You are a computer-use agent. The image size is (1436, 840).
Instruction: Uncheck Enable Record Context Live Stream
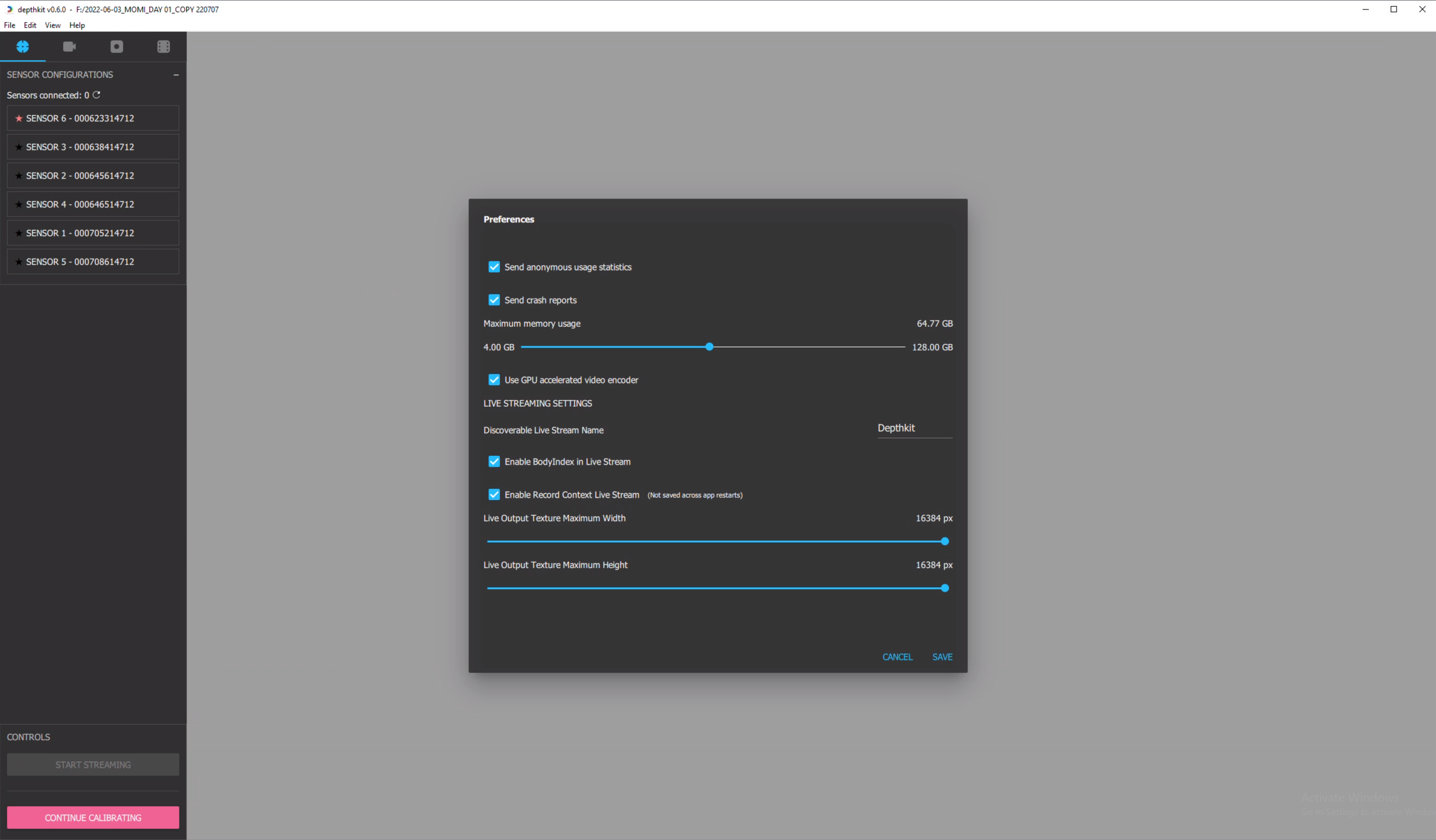pos(494,495)
